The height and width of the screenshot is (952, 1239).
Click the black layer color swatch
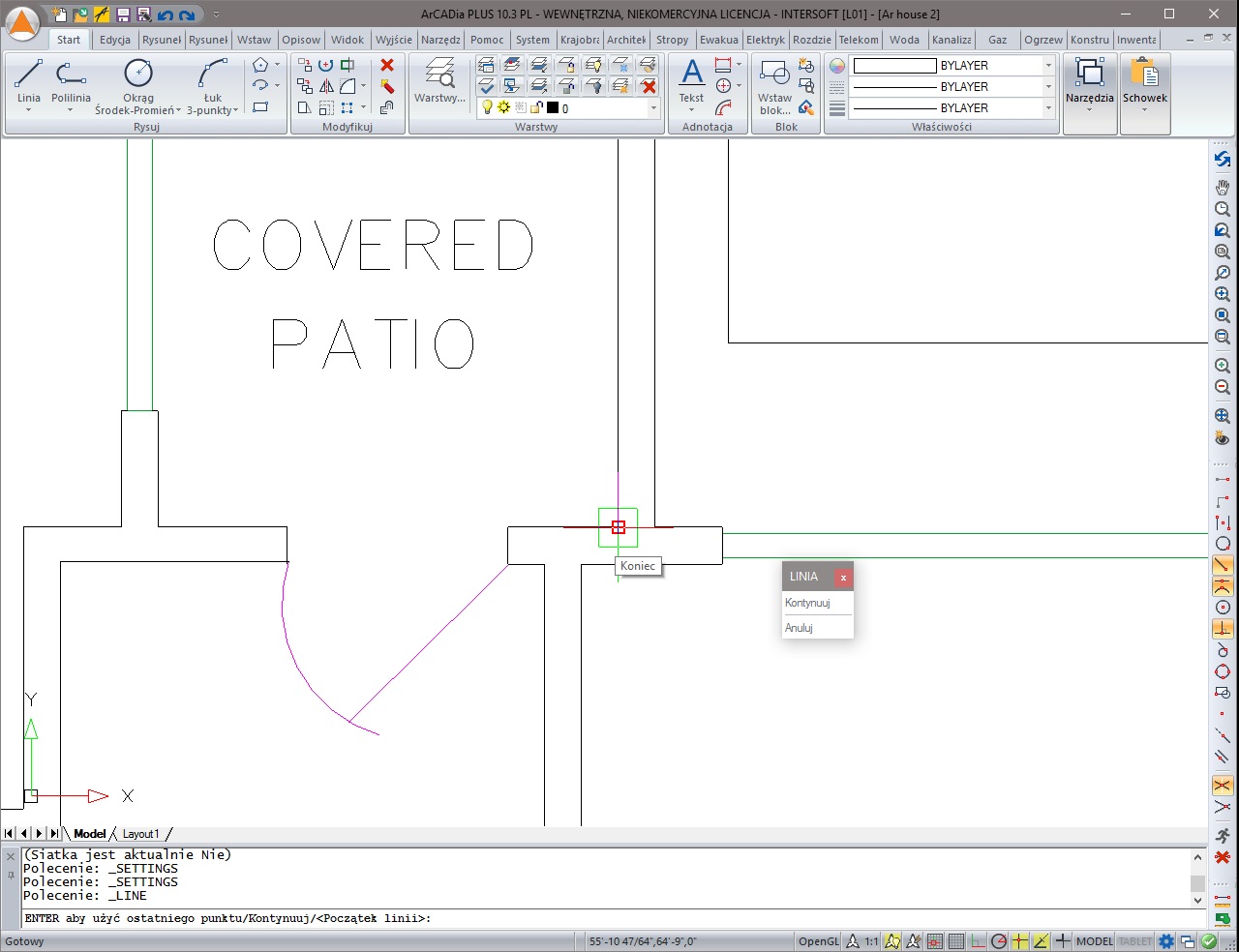553,108
